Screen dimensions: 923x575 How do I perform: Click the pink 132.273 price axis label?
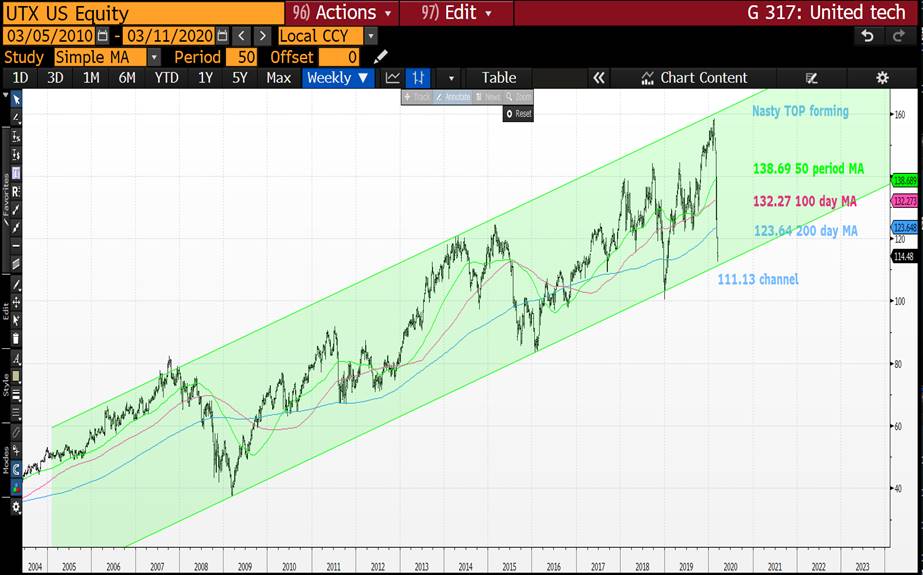(x=905, y=201)
